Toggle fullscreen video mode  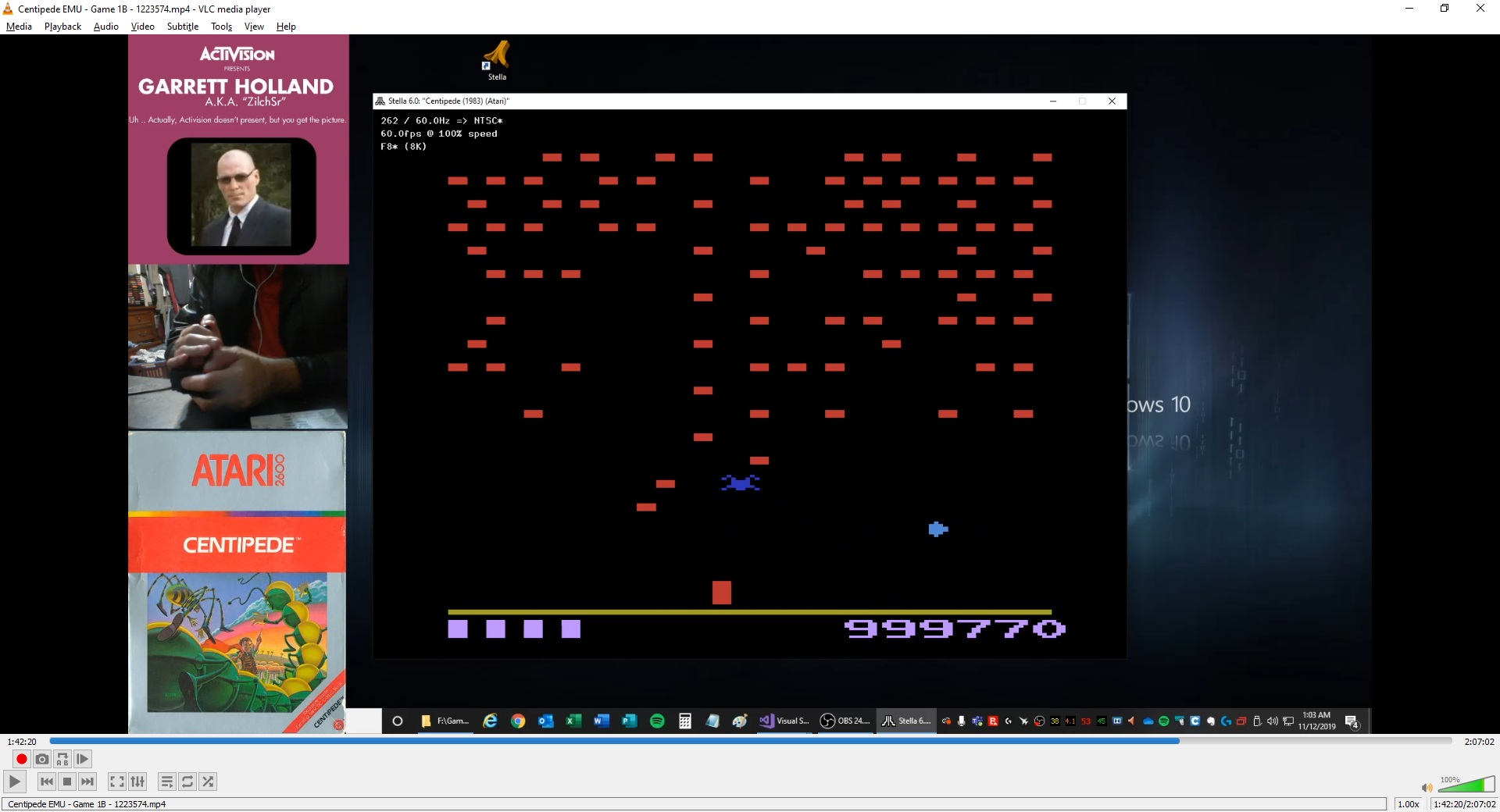click(117, 782)
